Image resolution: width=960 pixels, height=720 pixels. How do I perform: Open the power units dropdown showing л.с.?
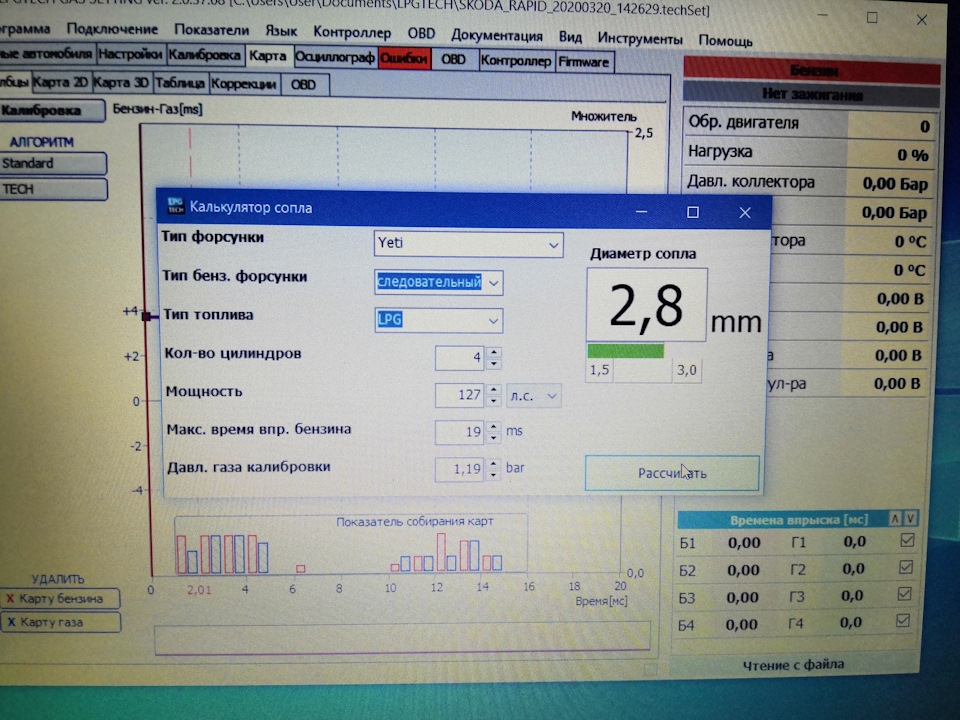click(534, 396)
